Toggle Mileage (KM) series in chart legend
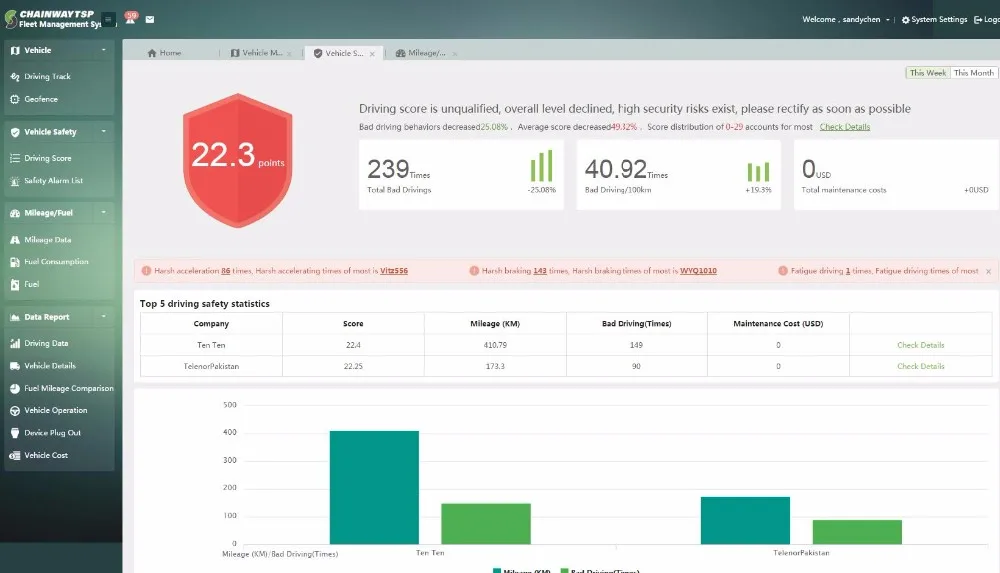The width and height of the screenshot is (1000, 573). [x=521, y=570]
